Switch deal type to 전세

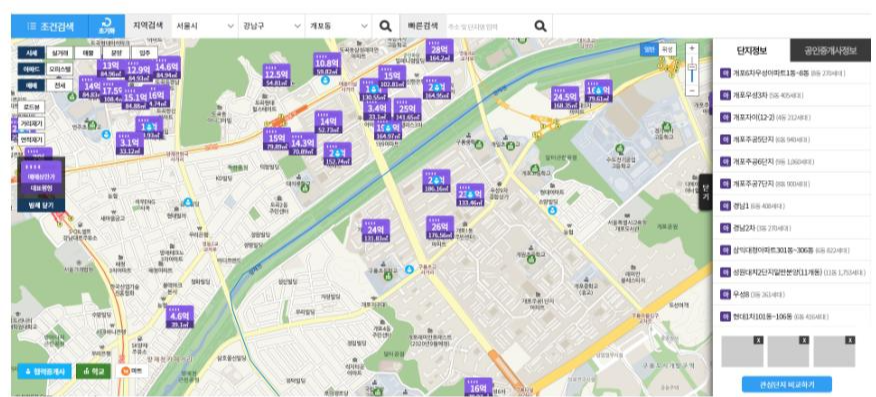60,85
